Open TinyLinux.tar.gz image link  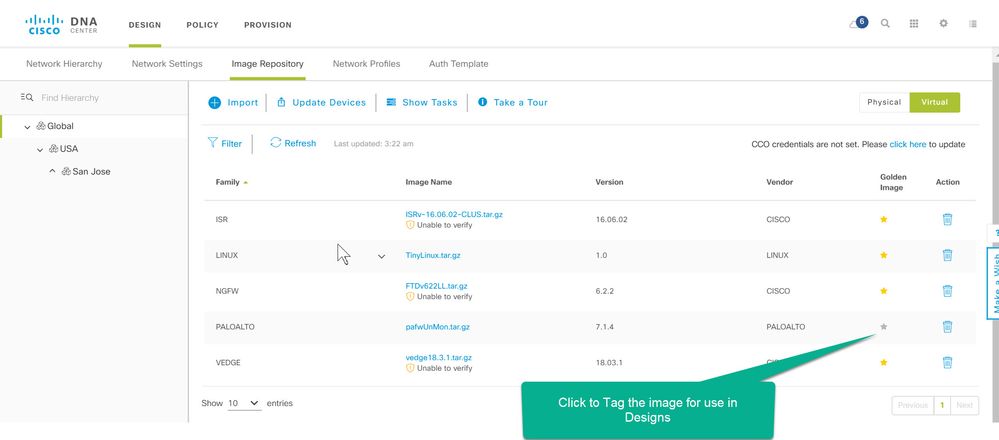point(433,255)
